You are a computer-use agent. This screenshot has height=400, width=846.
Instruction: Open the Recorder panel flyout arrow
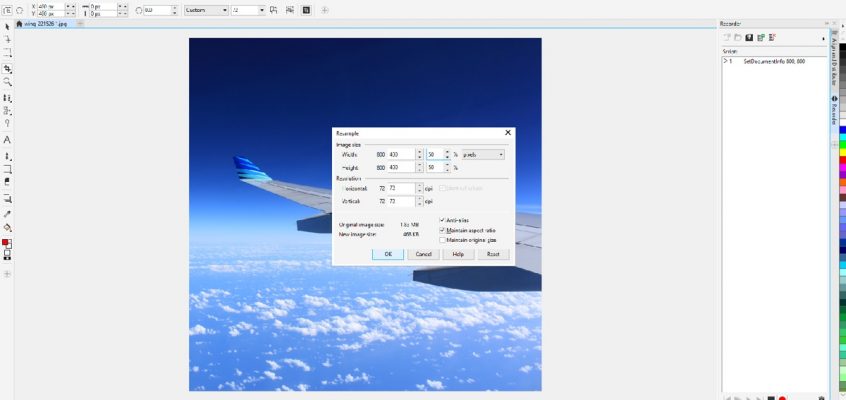coord(823,38)
